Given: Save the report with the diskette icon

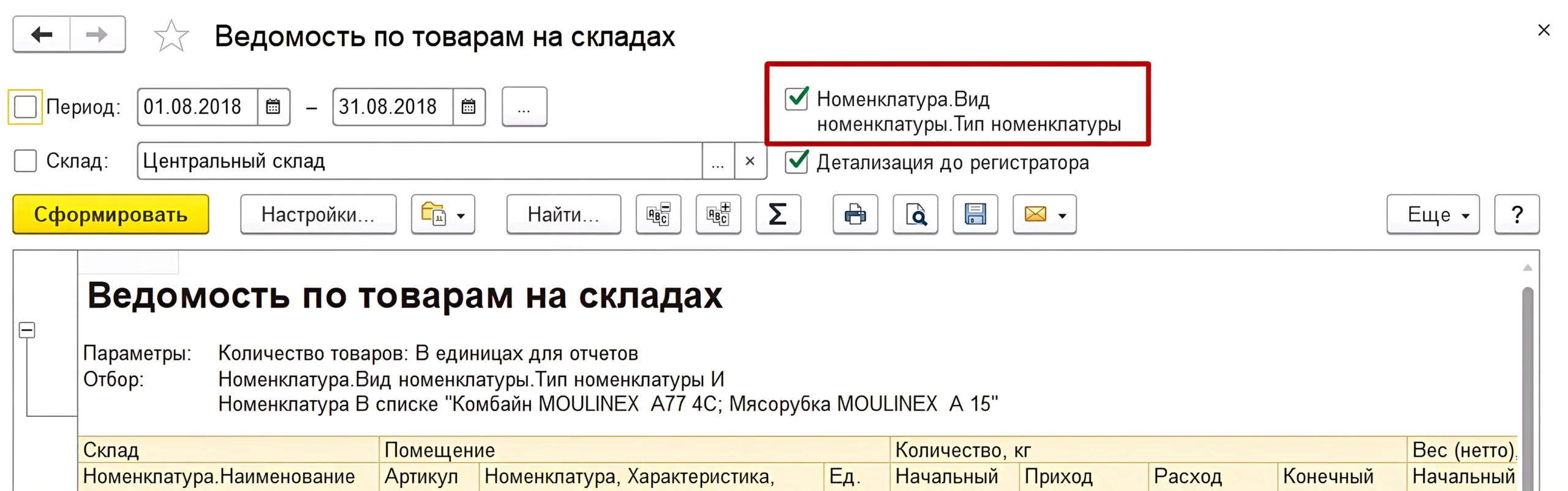Looking at the screenshot, I should (x=975, y=215).
